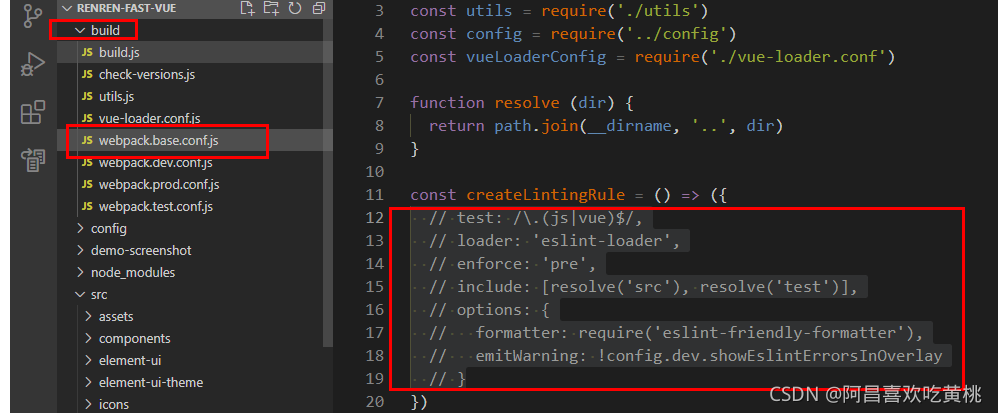Click line number 12 in gutter
This screenshot has height=413, width=998.
pyautogui.click(x=376, y=218)
